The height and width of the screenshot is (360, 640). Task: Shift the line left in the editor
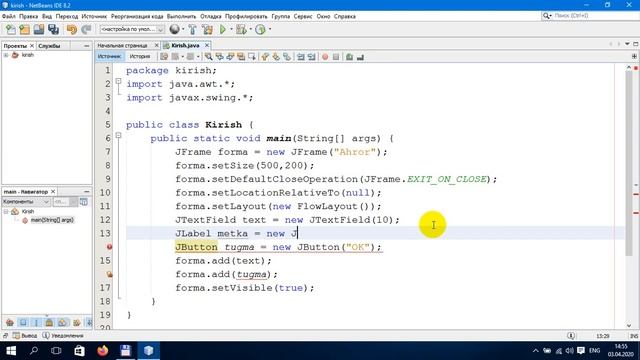[301, 57]
